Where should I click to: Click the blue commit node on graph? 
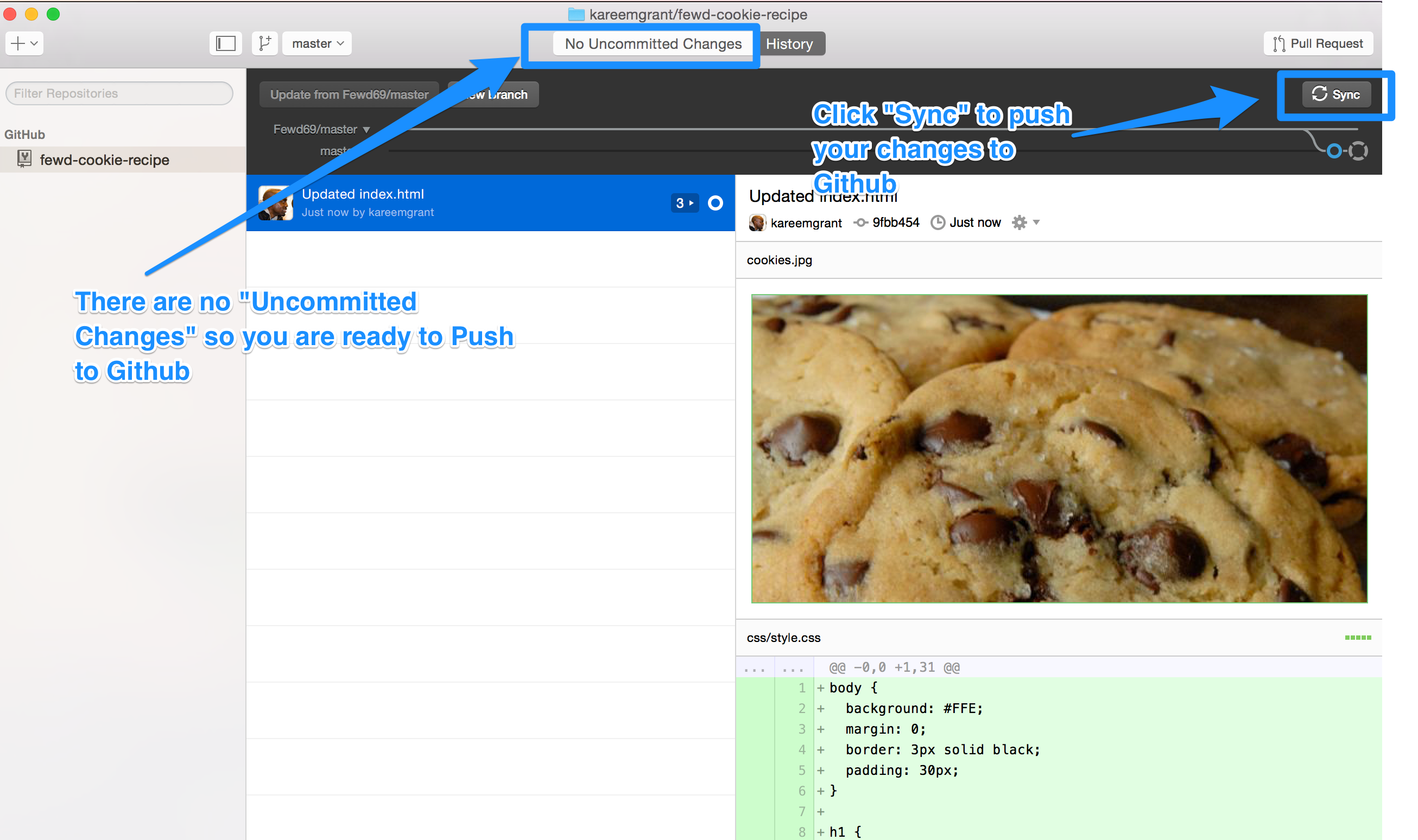click(1334, 150)
